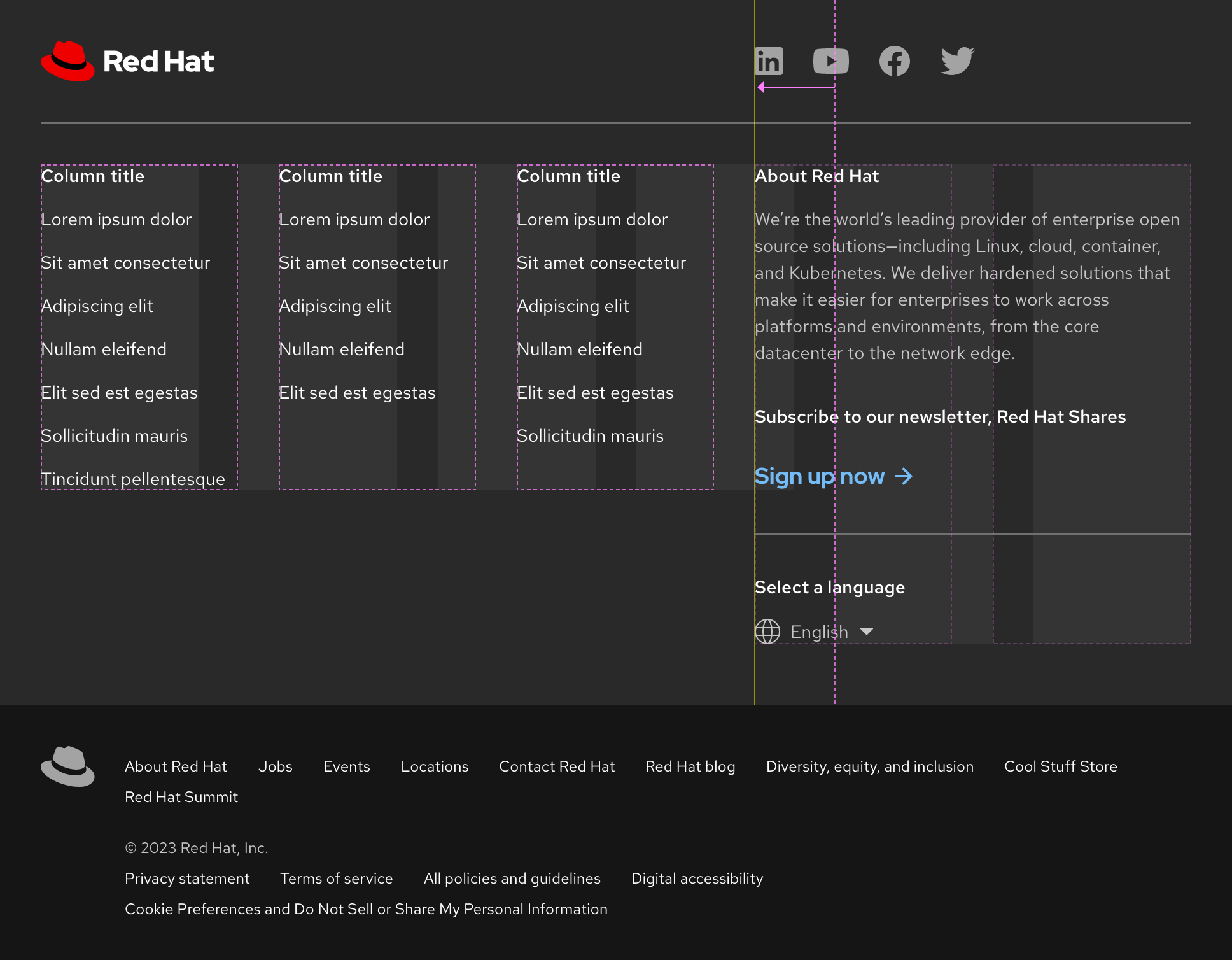Toggle Cookie Preferences and Do Not Sell

point(366,909)
